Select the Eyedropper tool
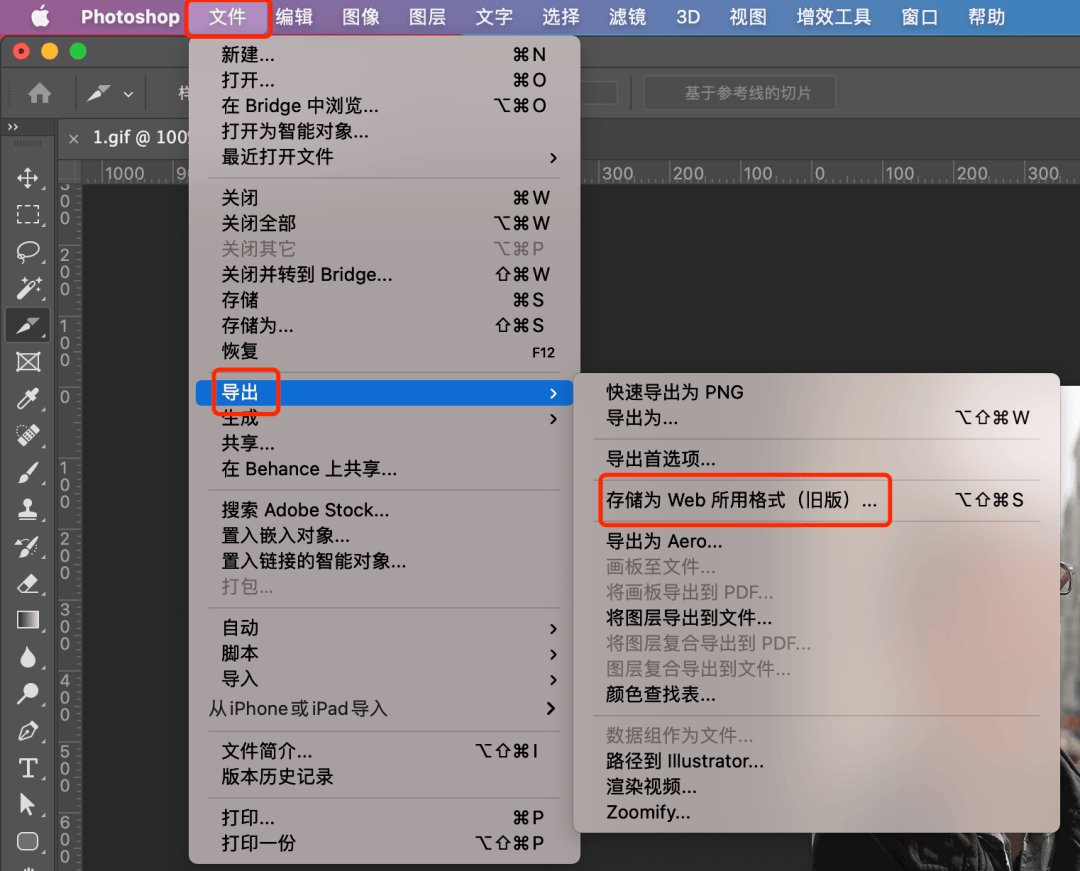This screenshot has height=871, width=1080. coord(28,399)
